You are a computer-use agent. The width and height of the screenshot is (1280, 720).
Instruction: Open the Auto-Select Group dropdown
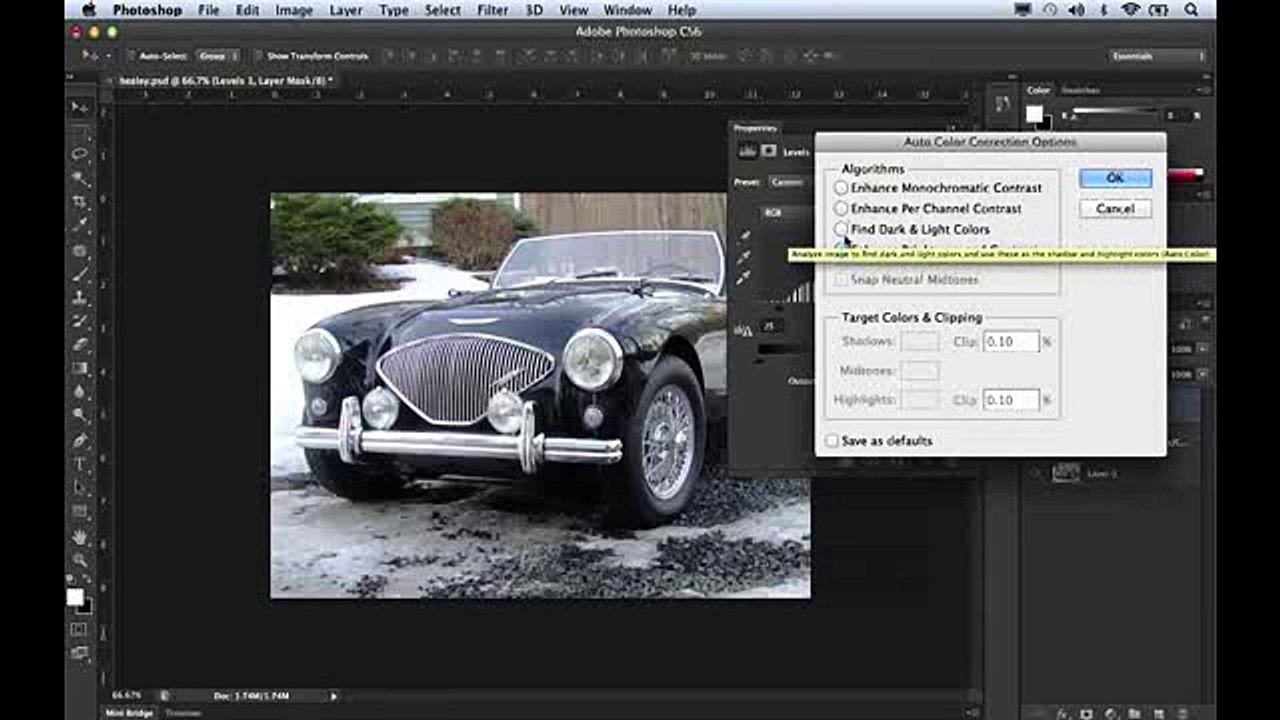pyautogui.click(x=217, y=56)
